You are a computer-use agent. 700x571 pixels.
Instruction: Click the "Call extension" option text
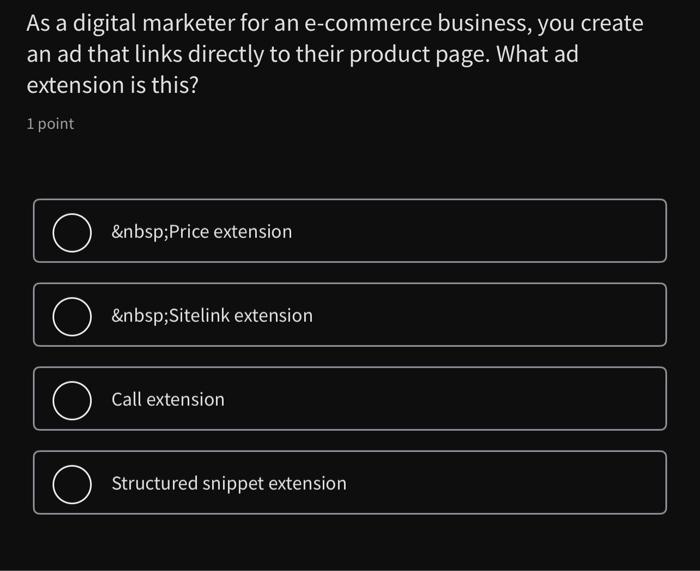[x=168, y=400]
